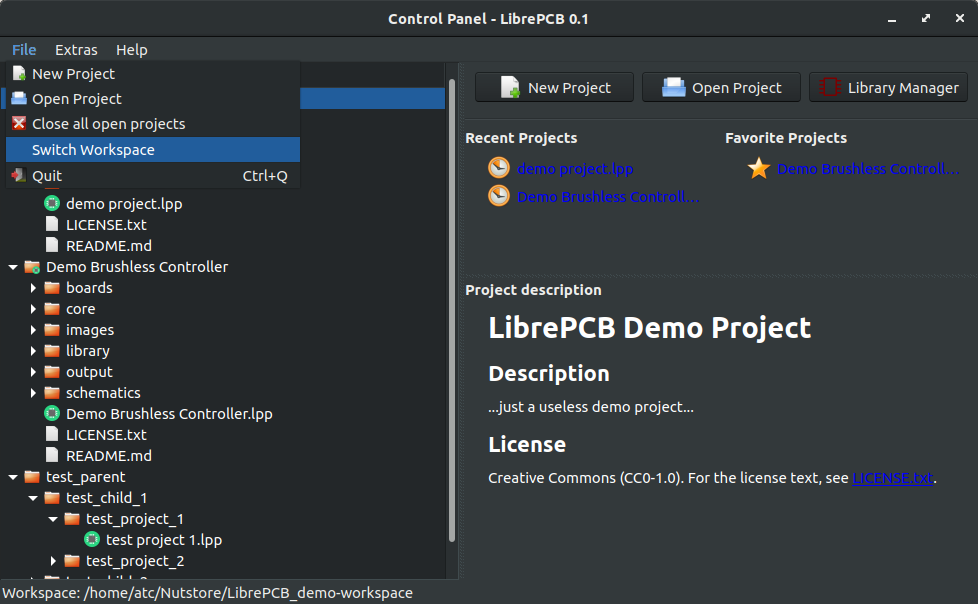Click the clock icon beside recent Demo Brushless Controll…

499,196
